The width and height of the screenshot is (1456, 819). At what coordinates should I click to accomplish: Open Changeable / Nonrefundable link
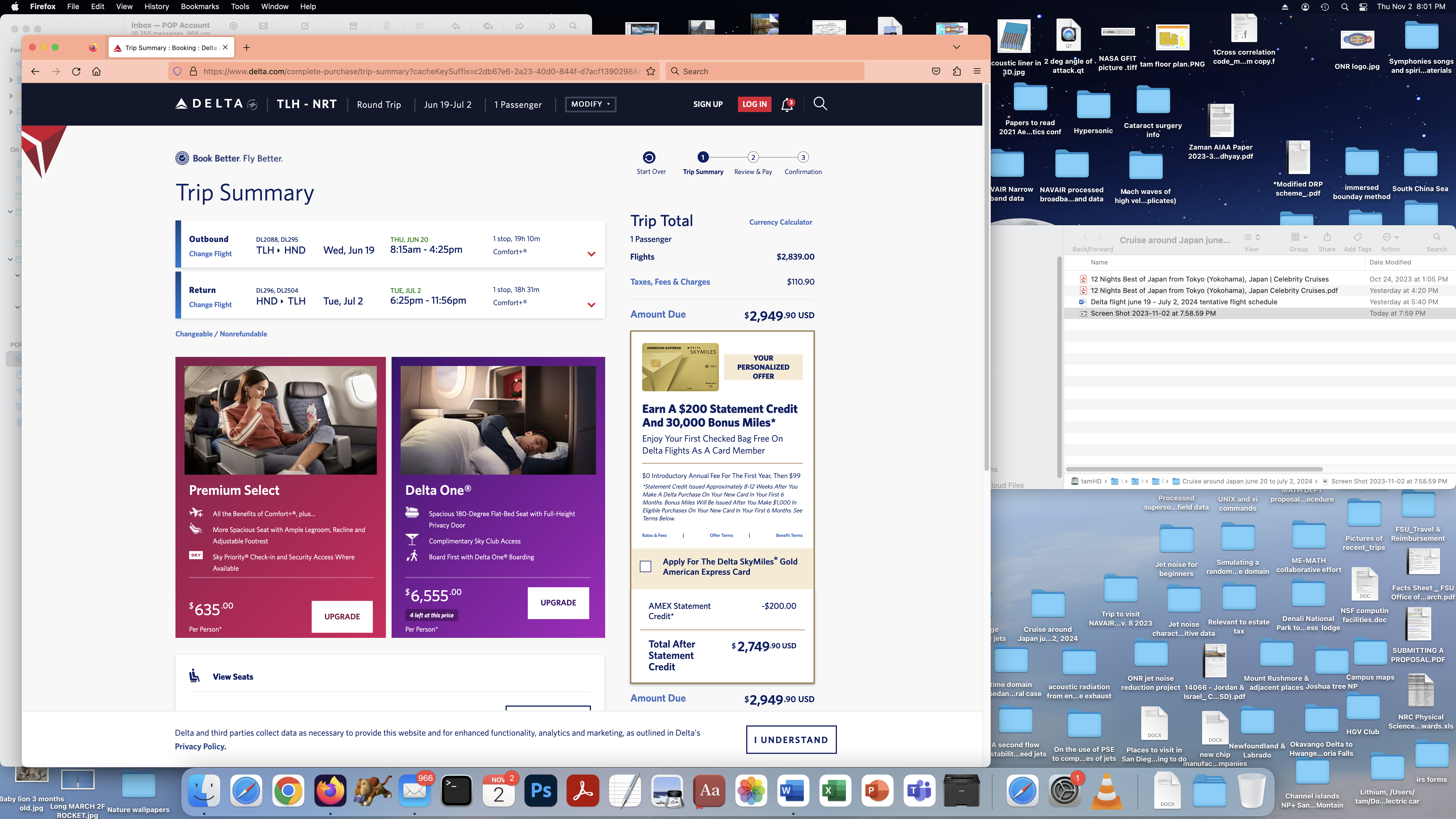click(x=221, y=334)
